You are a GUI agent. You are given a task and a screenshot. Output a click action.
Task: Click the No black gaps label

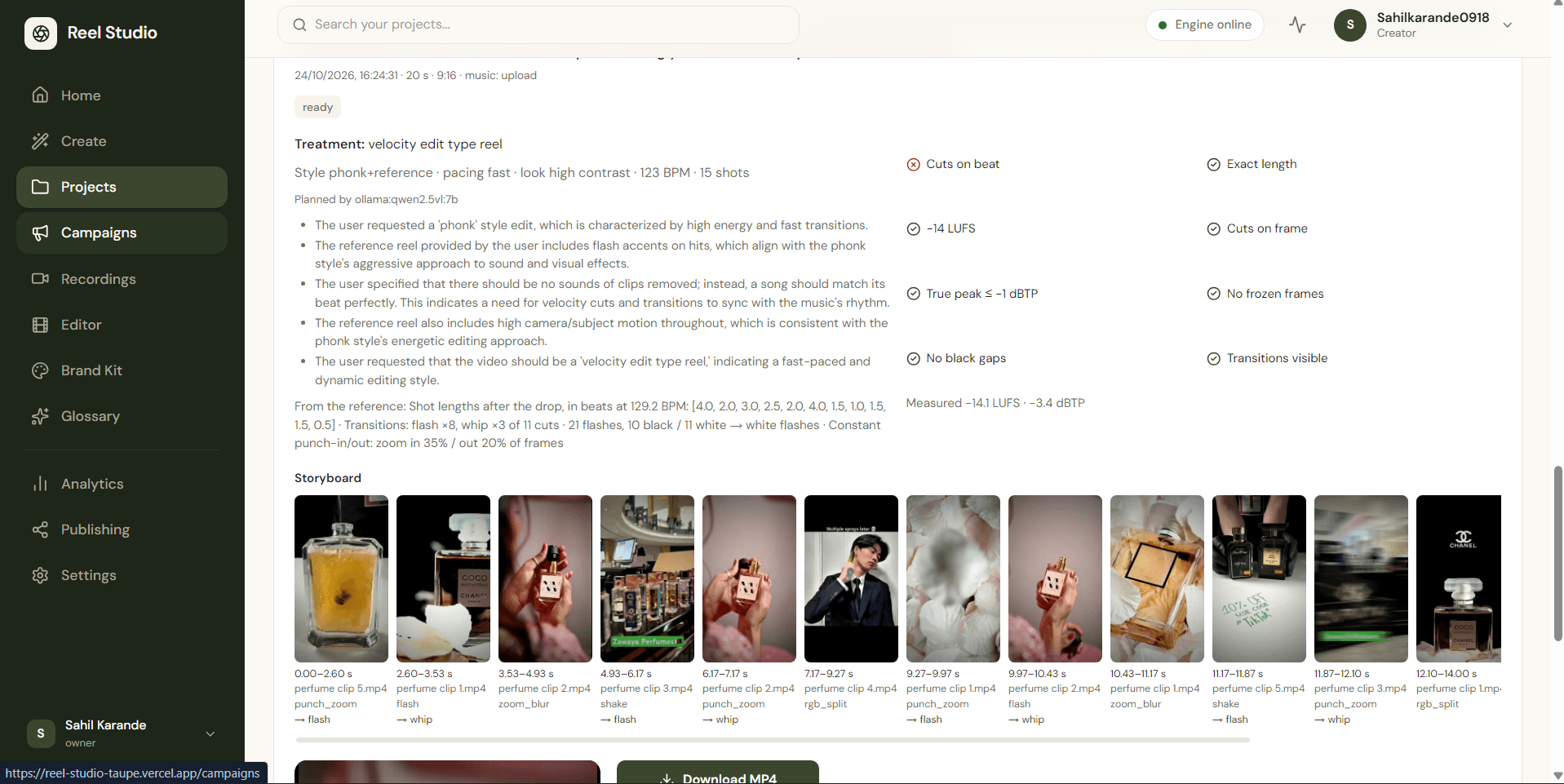(966, 358)
